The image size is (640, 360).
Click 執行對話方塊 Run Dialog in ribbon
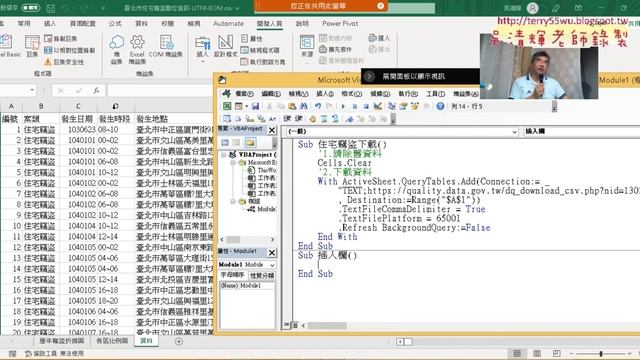[x=263, y=62]
